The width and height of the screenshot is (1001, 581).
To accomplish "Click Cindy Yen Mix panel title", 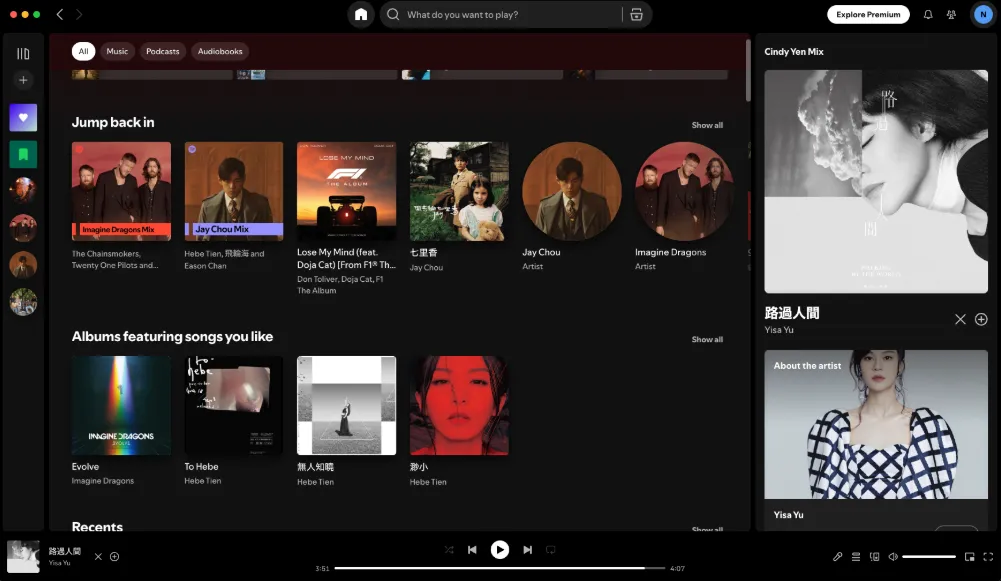I will pos(794,52).
